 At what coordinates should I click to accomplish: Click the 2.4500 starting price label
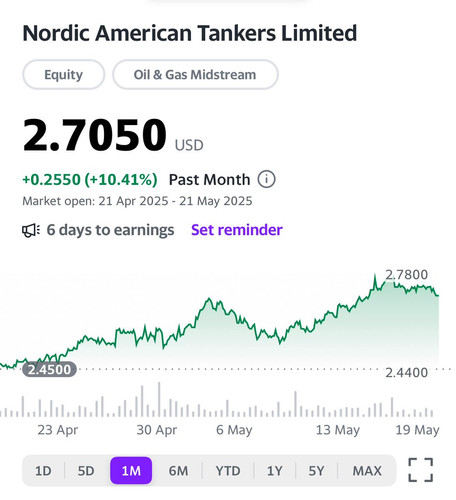49,369
